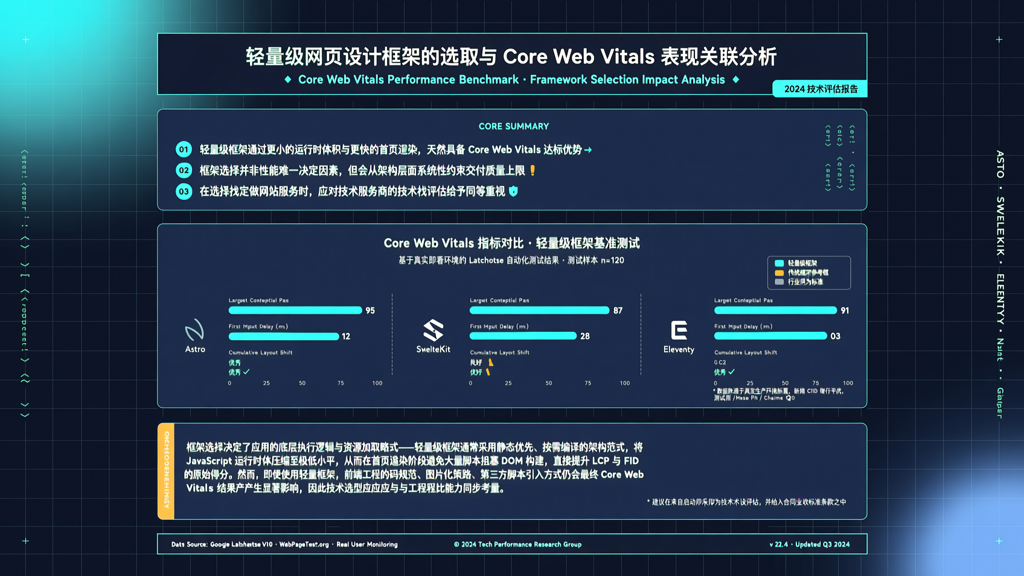Click the value '87' in the SvelteKit chart
The image size is (1024, 576).
point(618,310)
